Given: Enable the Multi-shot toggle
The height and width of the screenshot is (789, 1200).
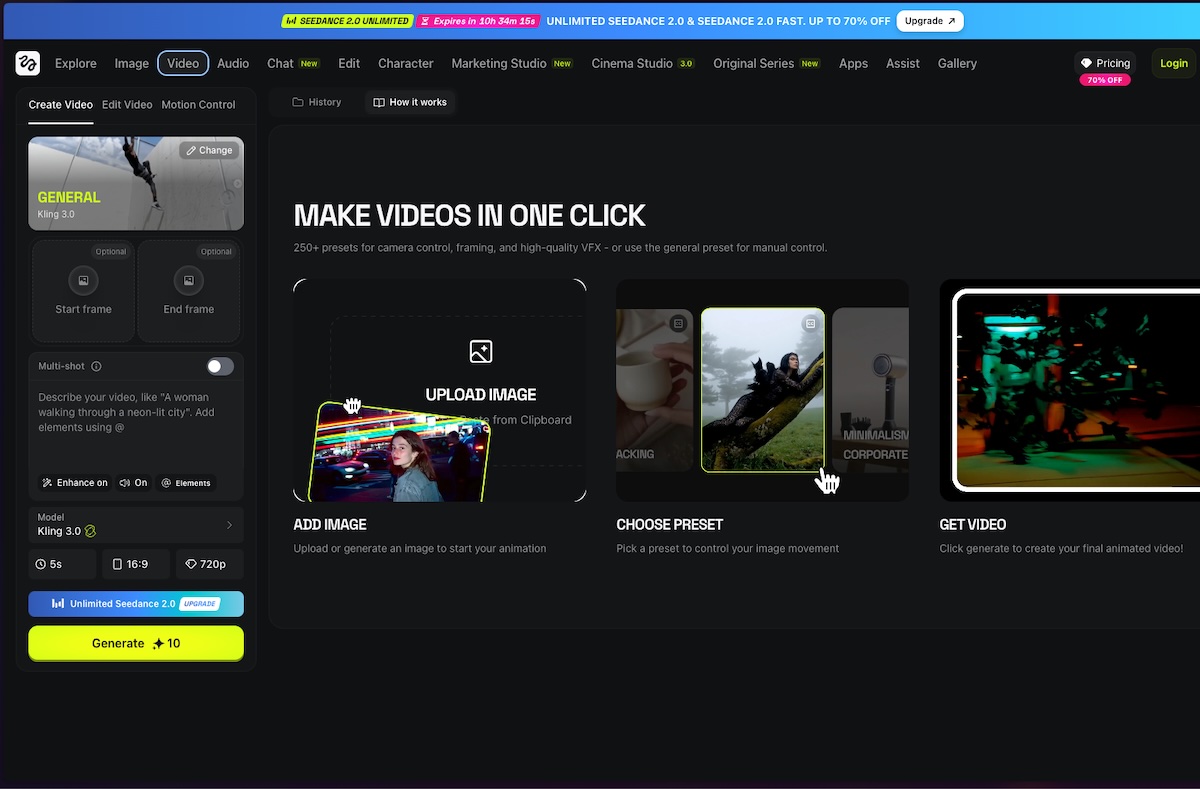Looking at the screenshot, I should pos(220,366).
